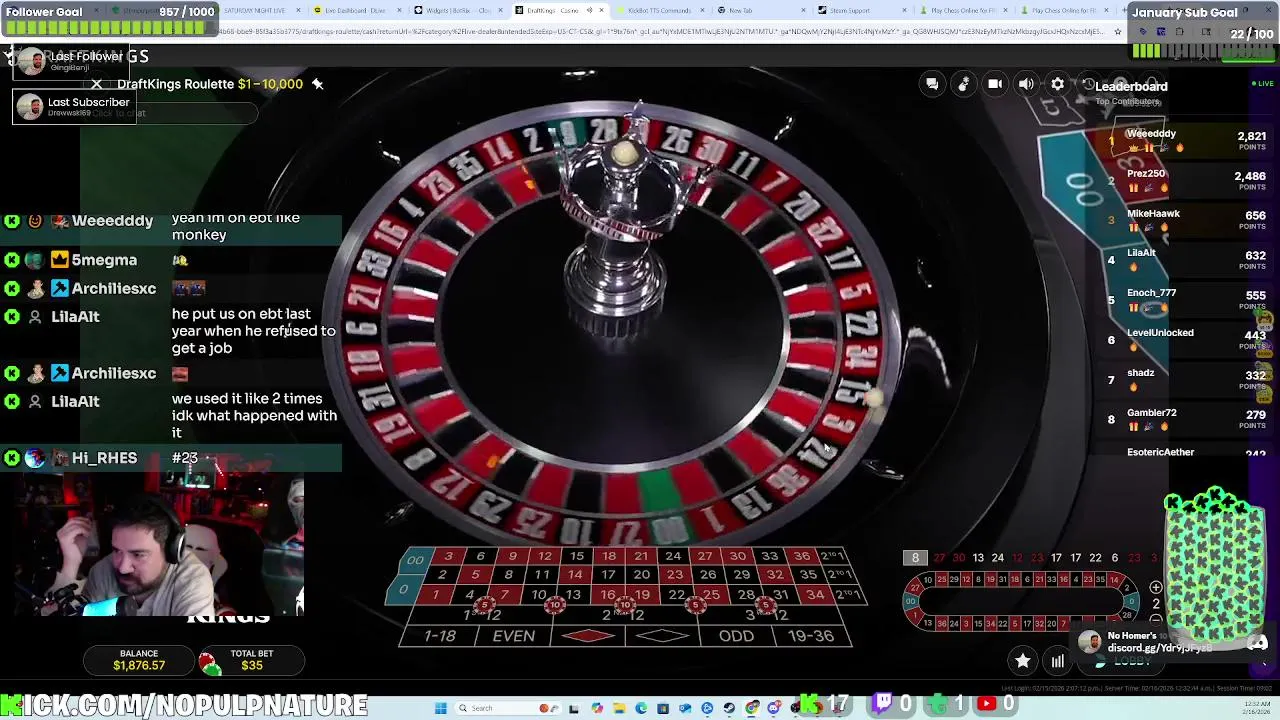The image size is (1280, 720).
Task: Open the tip dealer icon
Action: click(x=964, y=84)
